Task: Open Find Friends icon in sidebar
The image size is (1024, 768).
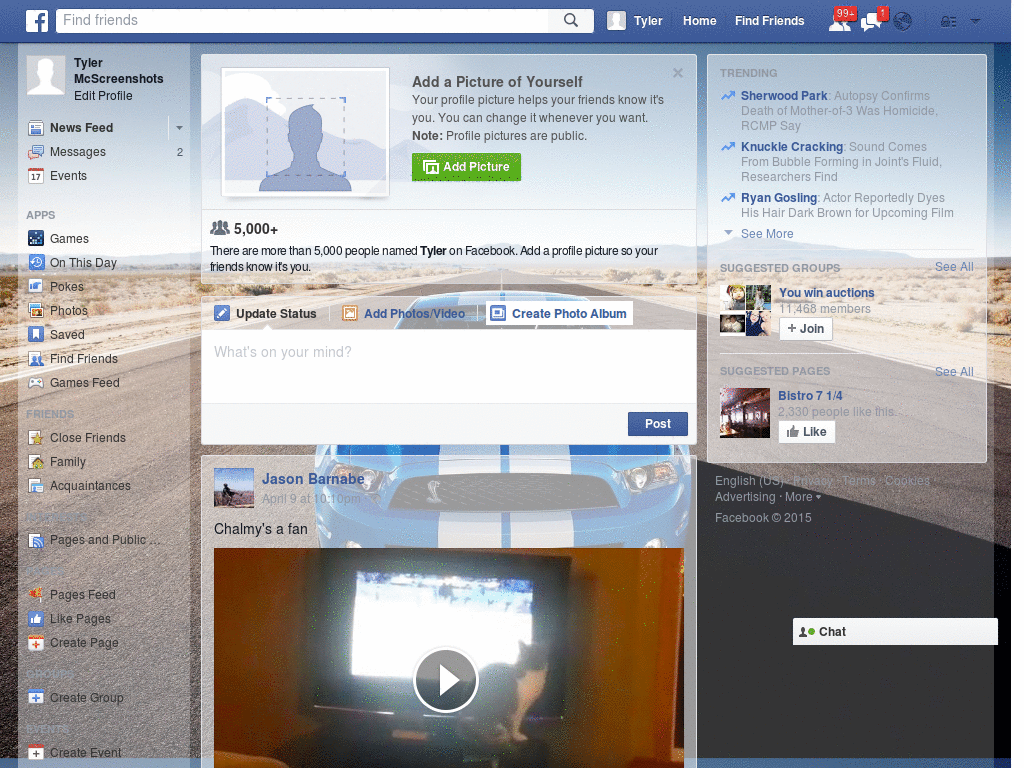Action: coord(36,359)
